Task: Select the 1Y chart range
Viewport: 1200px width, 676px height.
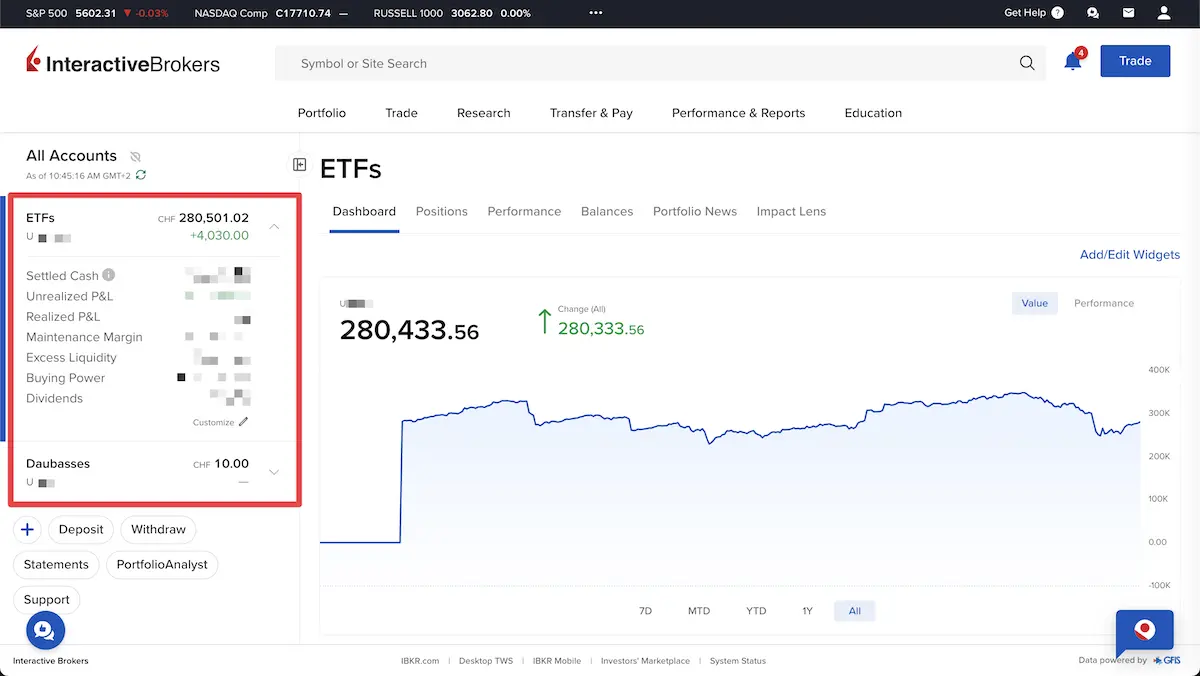Action: coord(807,611)
